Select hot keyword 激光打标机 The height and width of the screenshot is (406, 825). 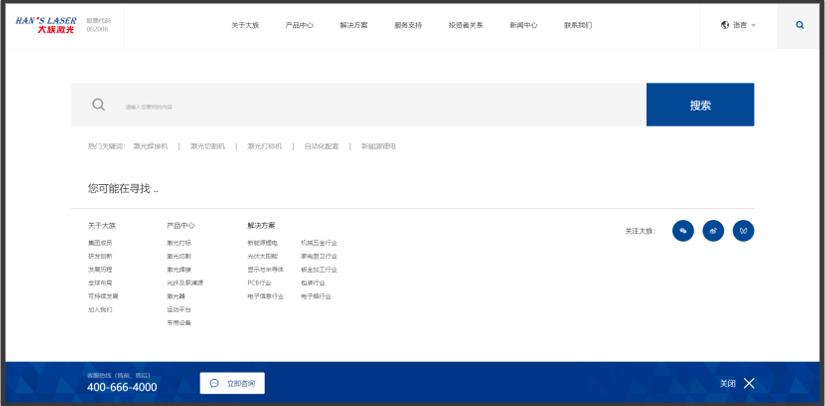tap(265, 146)
